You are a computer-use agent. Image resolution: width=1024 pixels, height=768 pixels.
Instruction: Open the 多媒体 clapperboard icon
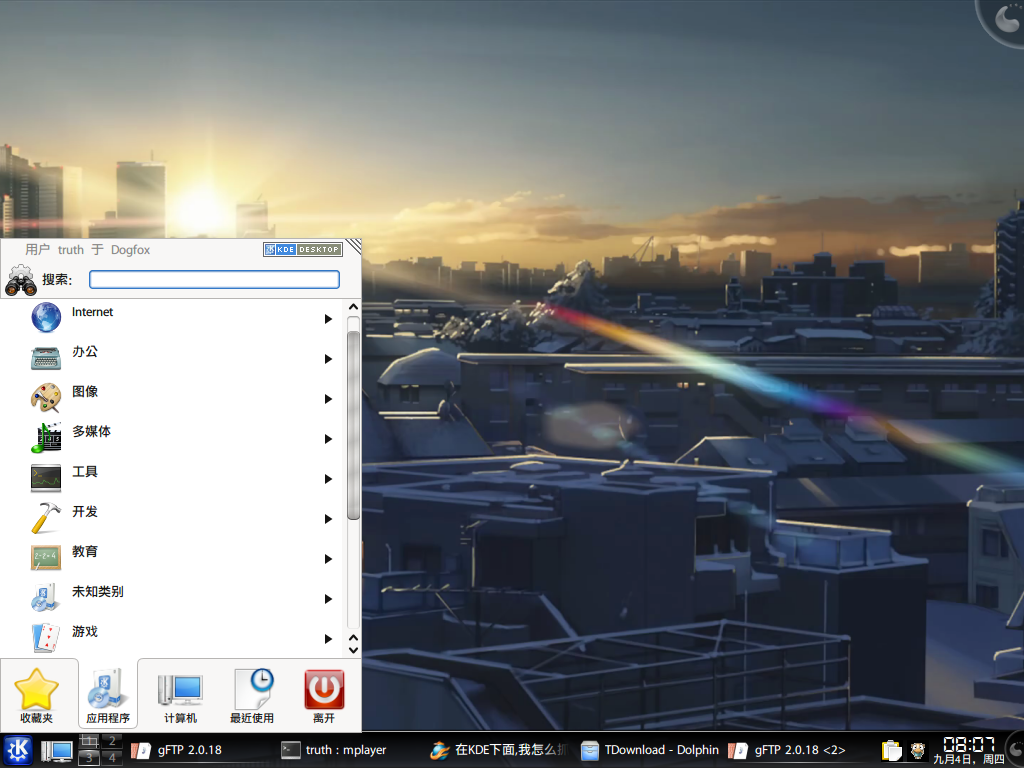[x=46, y=438]
